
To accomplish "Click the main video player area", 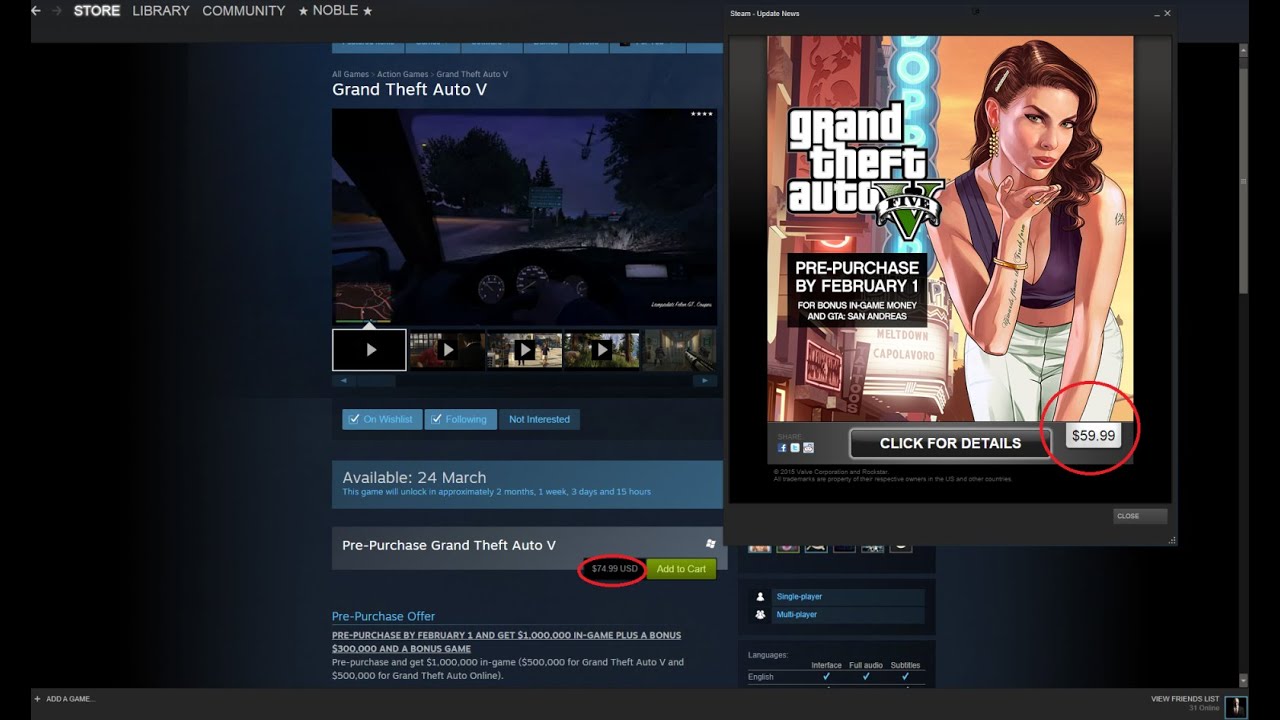I will point(524,217).
